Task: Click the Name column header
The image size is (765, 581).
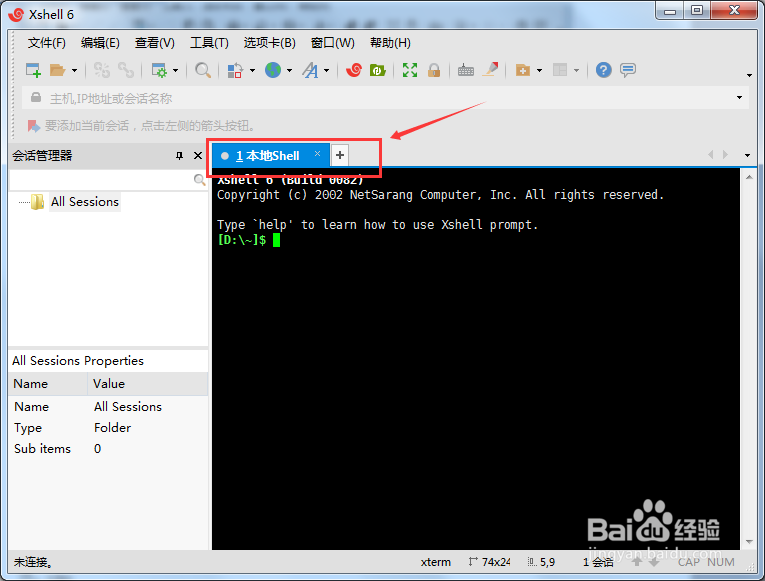Action: 48,384
